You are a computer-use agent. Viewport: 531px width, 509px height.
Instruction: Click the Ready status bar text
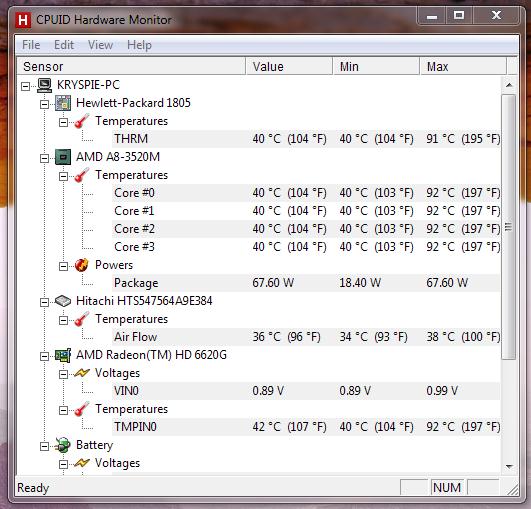click(x=33, y=488)
